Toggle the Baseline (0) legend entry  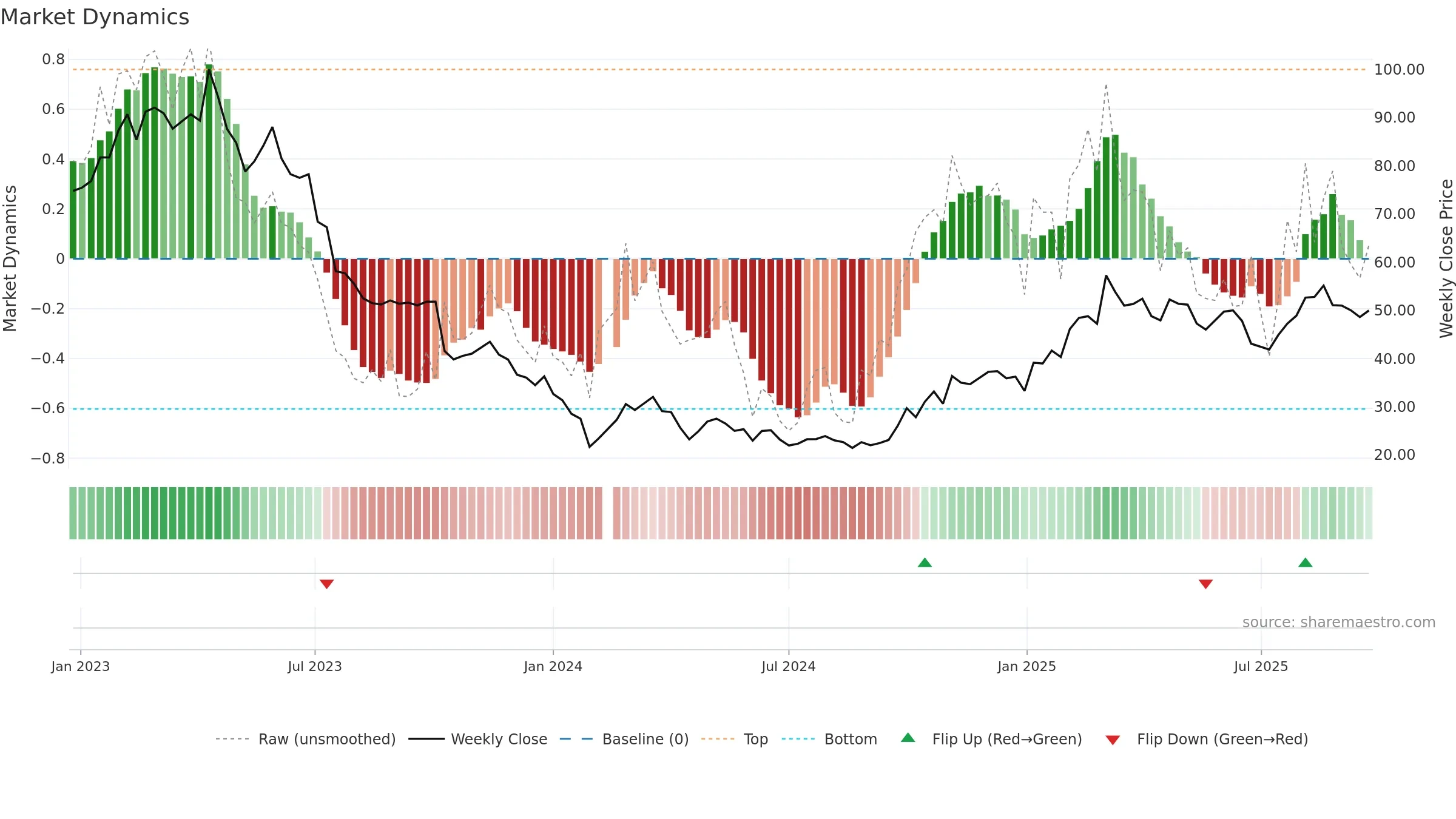624,739
